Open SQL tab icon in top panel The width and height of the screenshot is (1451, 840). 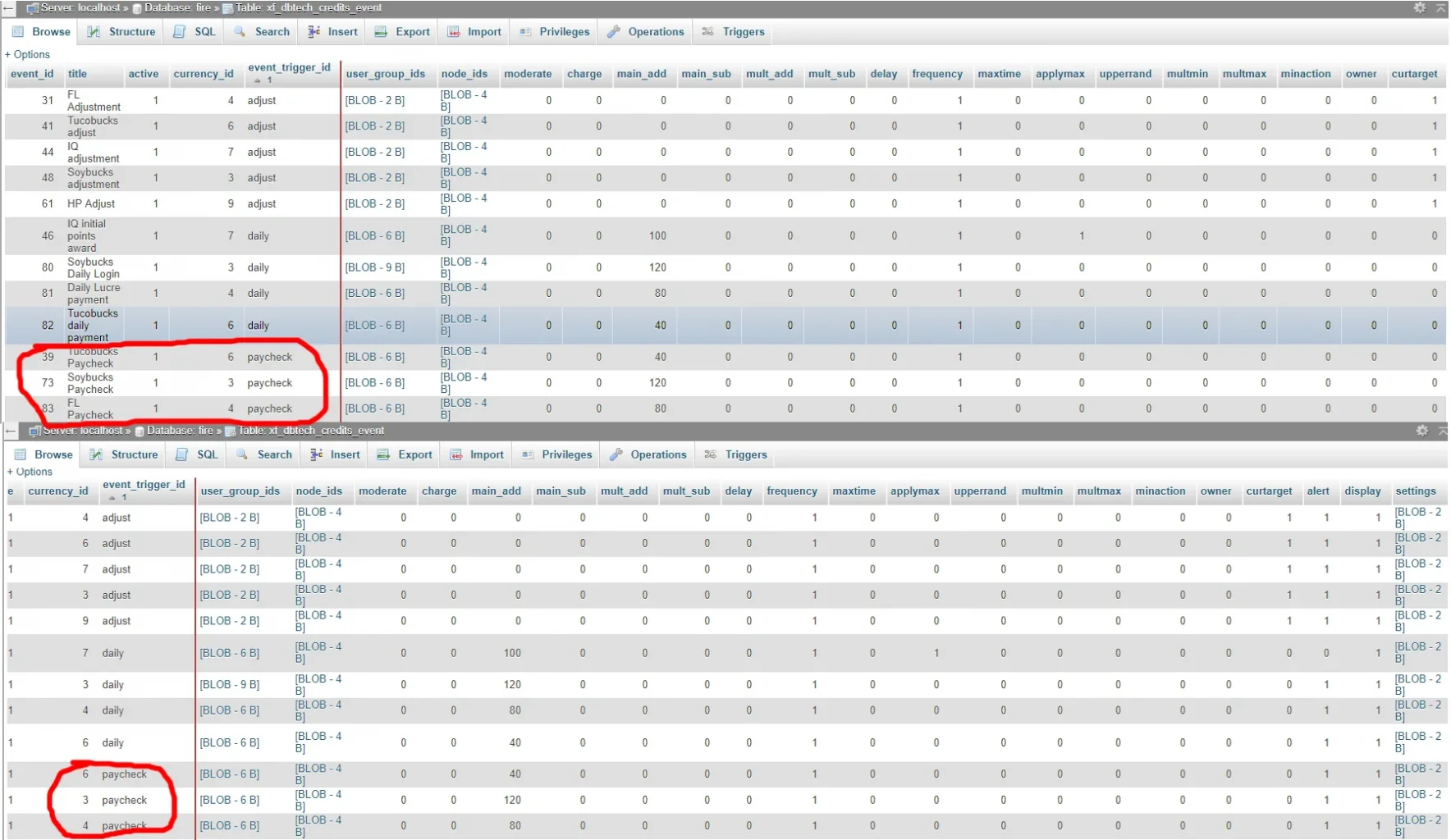coord(180,32)
